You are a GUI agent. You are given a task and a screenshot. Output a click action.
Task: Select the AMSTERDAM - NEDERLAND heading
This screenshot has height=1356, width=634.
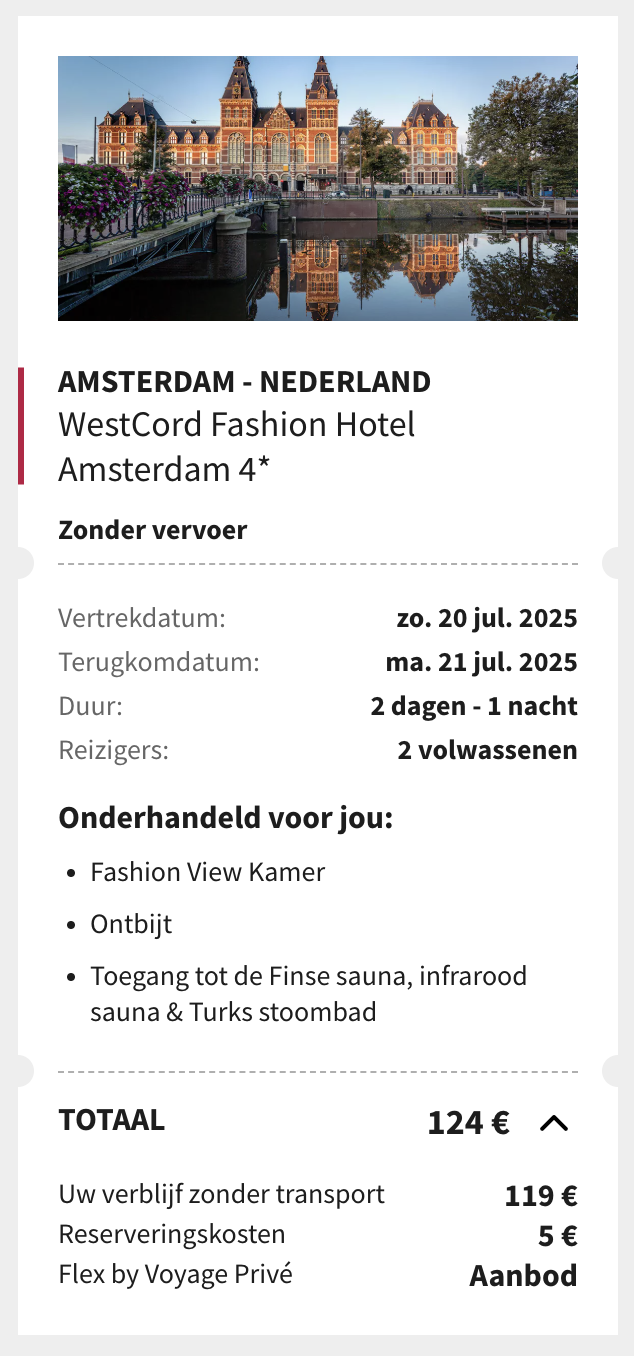coord(245,382)
